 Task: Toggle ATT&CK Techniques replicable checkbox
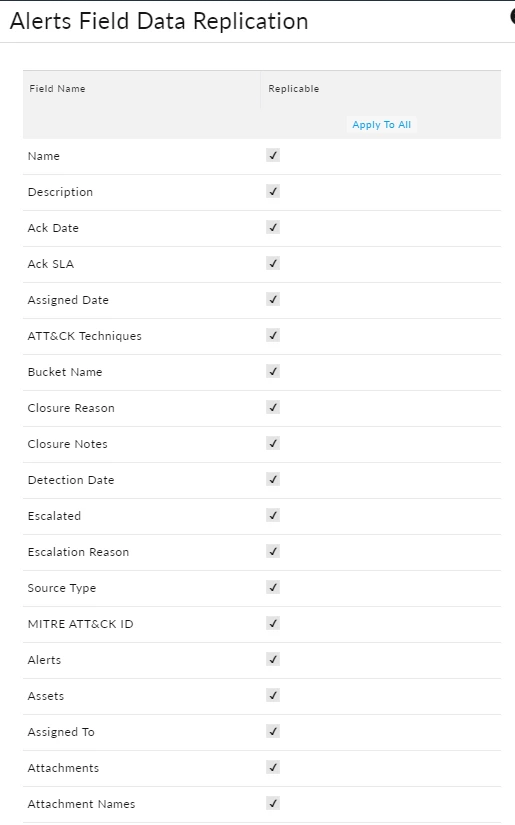click(273, 335)
